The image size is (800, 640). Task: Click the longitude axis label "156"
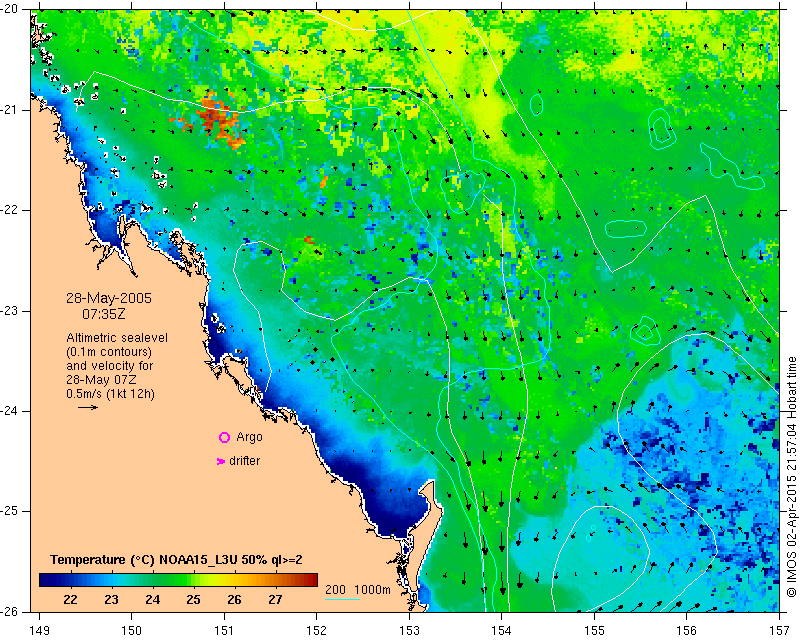(687, 631)
